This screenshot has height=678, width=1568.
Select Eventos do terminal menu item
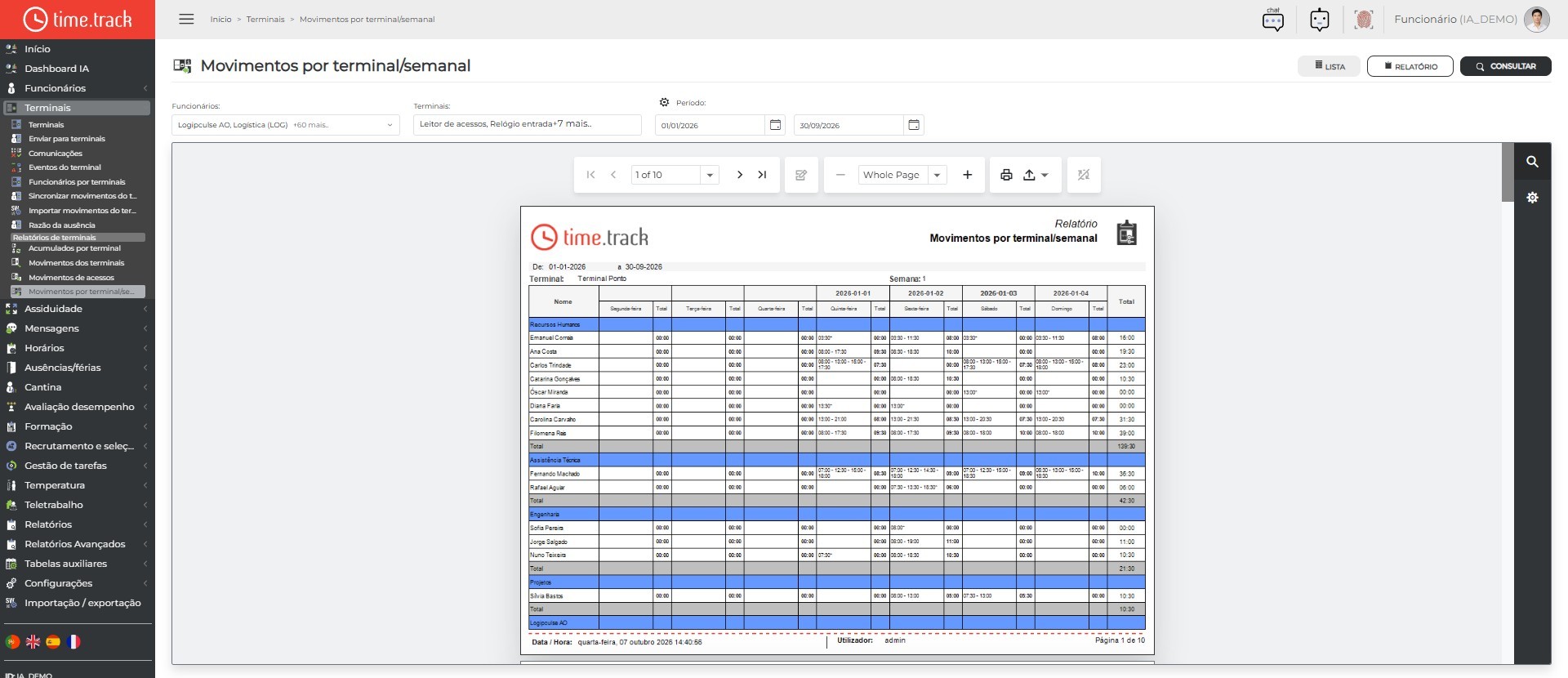click(65, 167)
